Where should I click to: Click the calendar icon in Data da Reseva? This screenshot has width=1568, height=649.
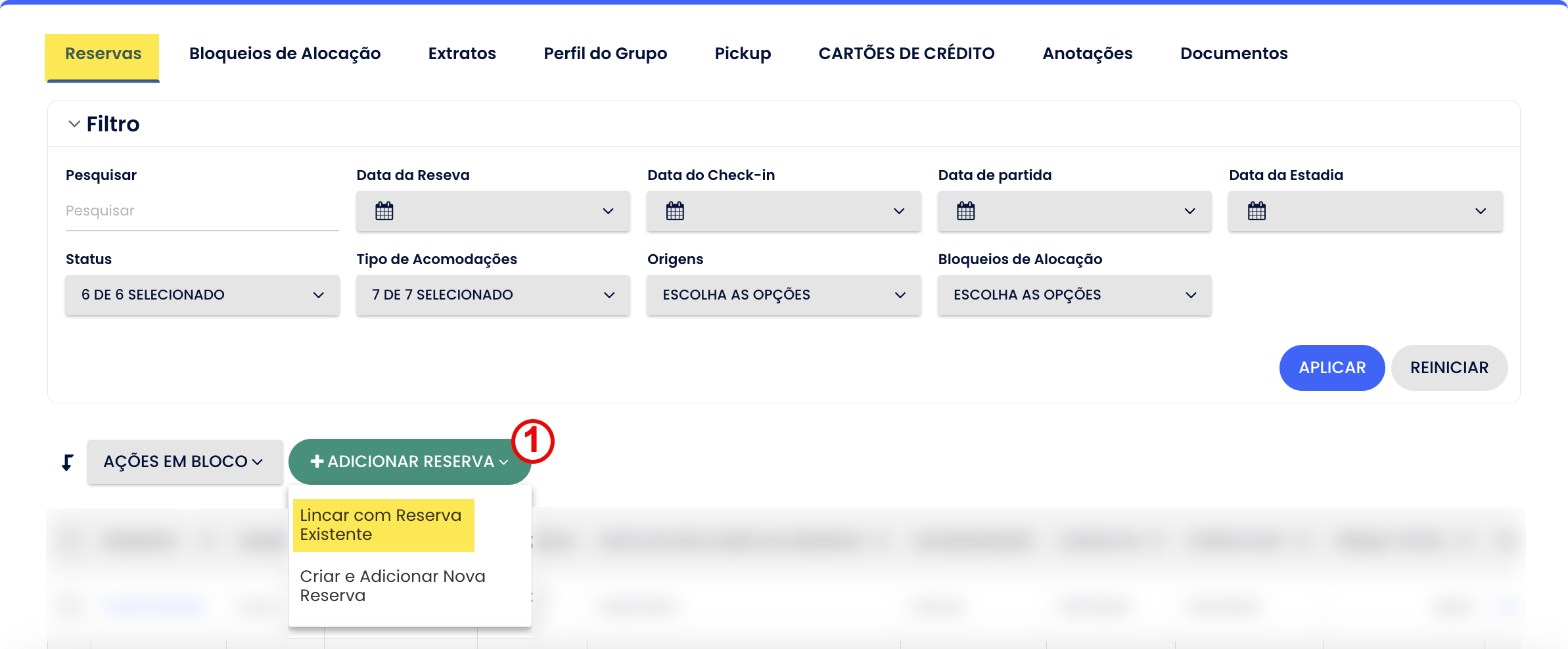tap(384, 211)
